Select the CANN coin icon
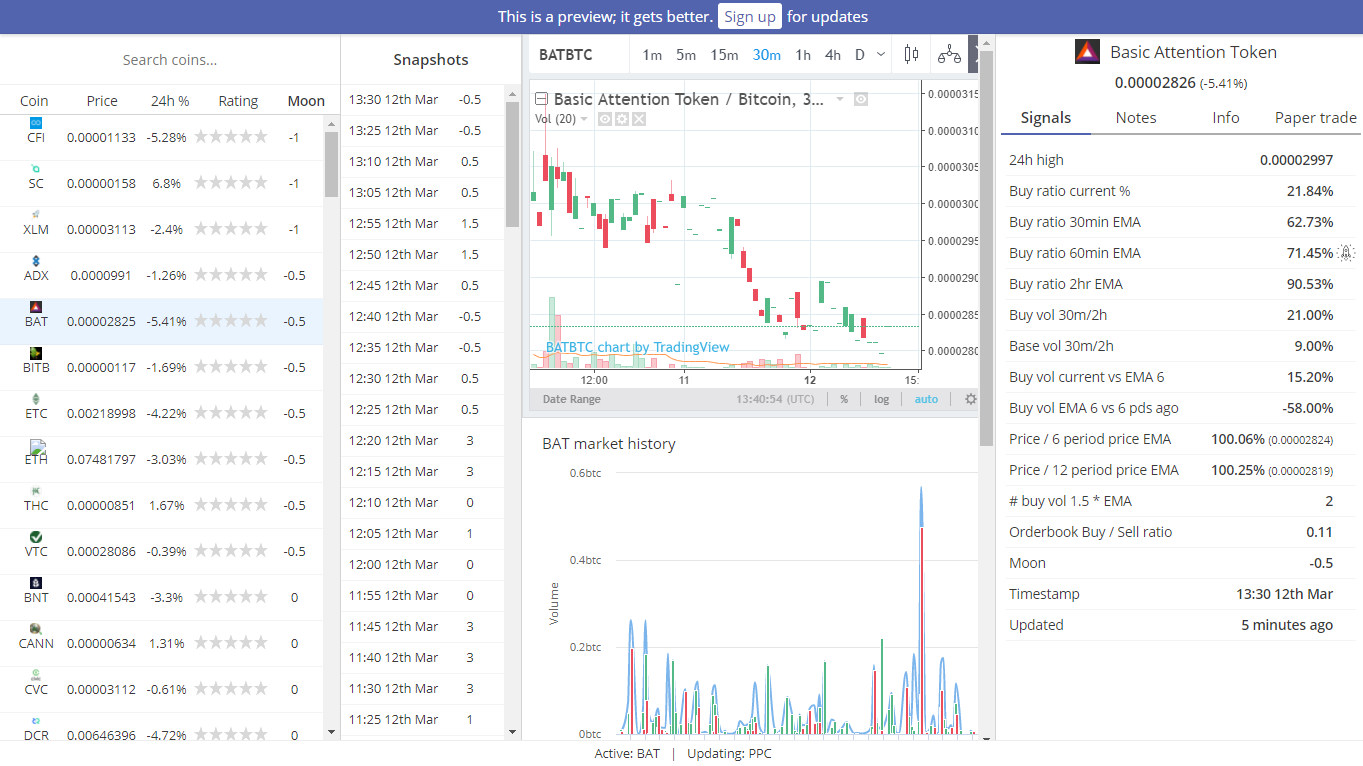The width and height of the screenshot is (1363, 766). 36,628
